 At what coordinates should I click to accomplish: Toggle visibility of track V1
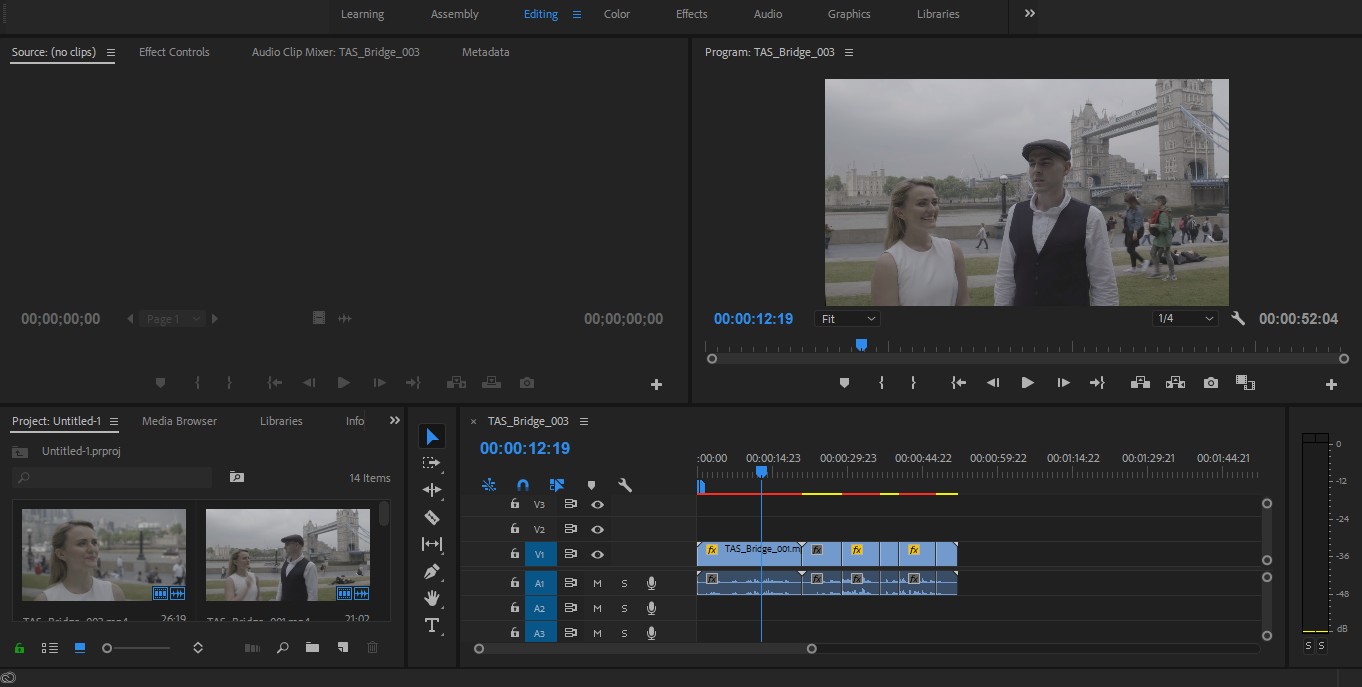point(597,554)
